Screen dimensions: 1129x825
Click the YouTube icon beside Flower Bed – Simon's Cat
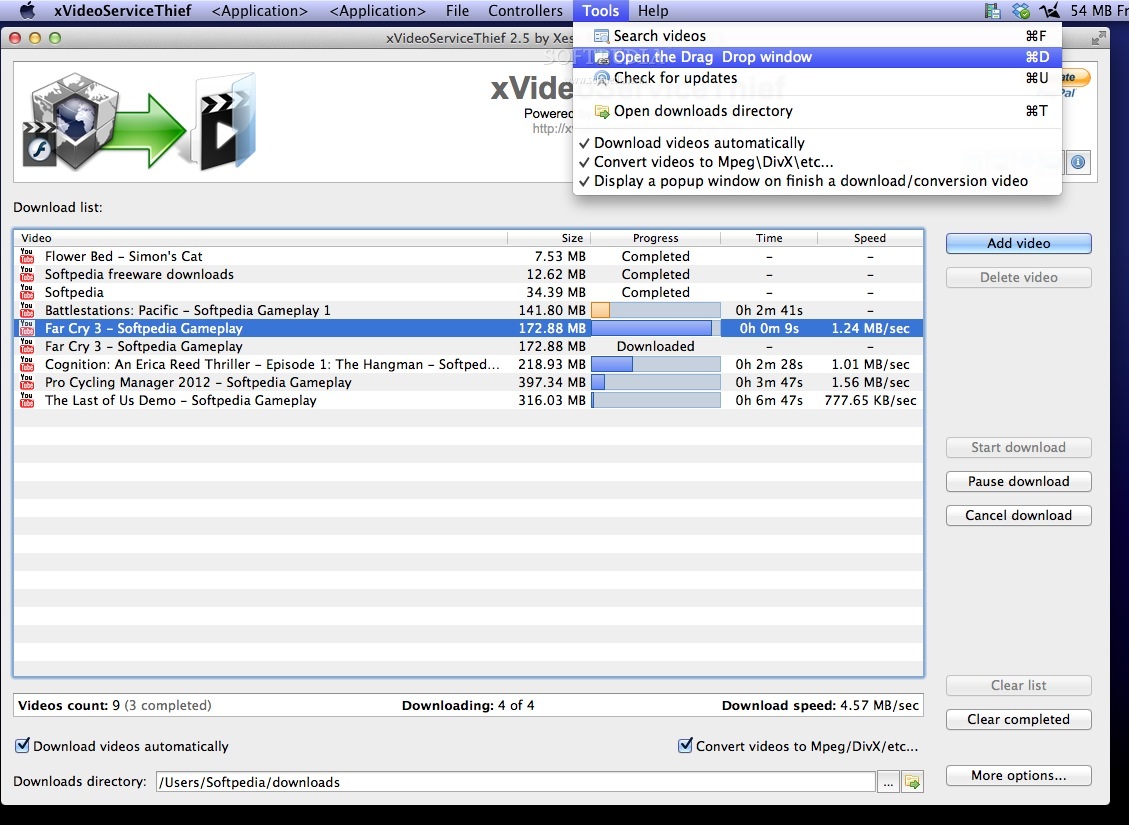tap(27, 256)
